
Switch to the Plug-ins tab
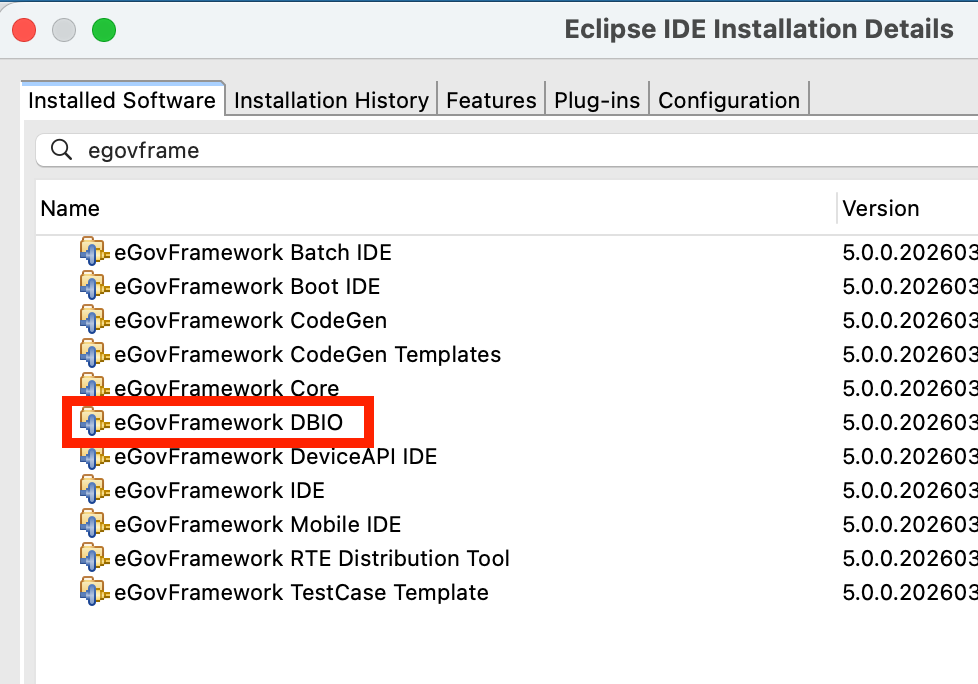coord(597,101)
